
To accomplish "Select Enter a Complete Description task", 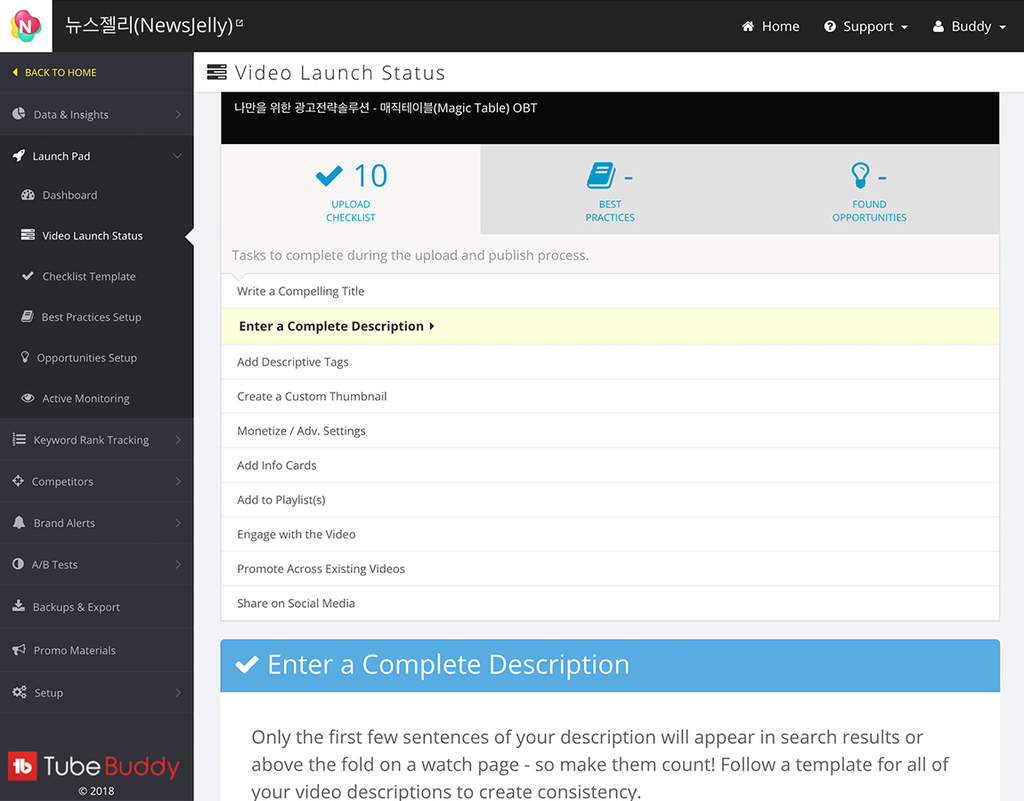I will tap(610, 326).
